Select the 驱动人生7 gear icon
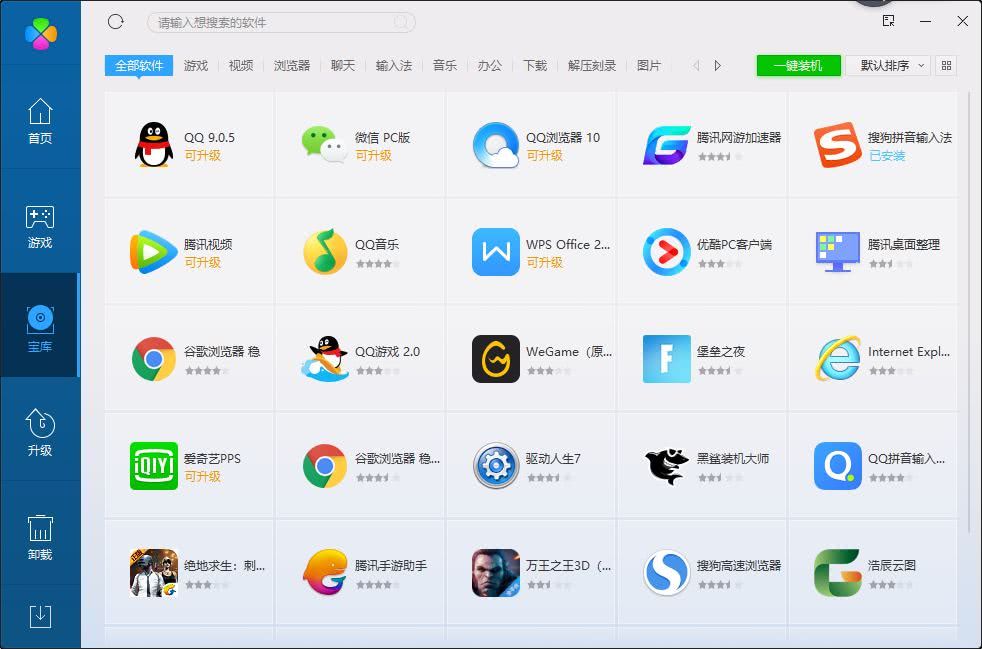The image size is (982, 649). click(x=495, y=466)
